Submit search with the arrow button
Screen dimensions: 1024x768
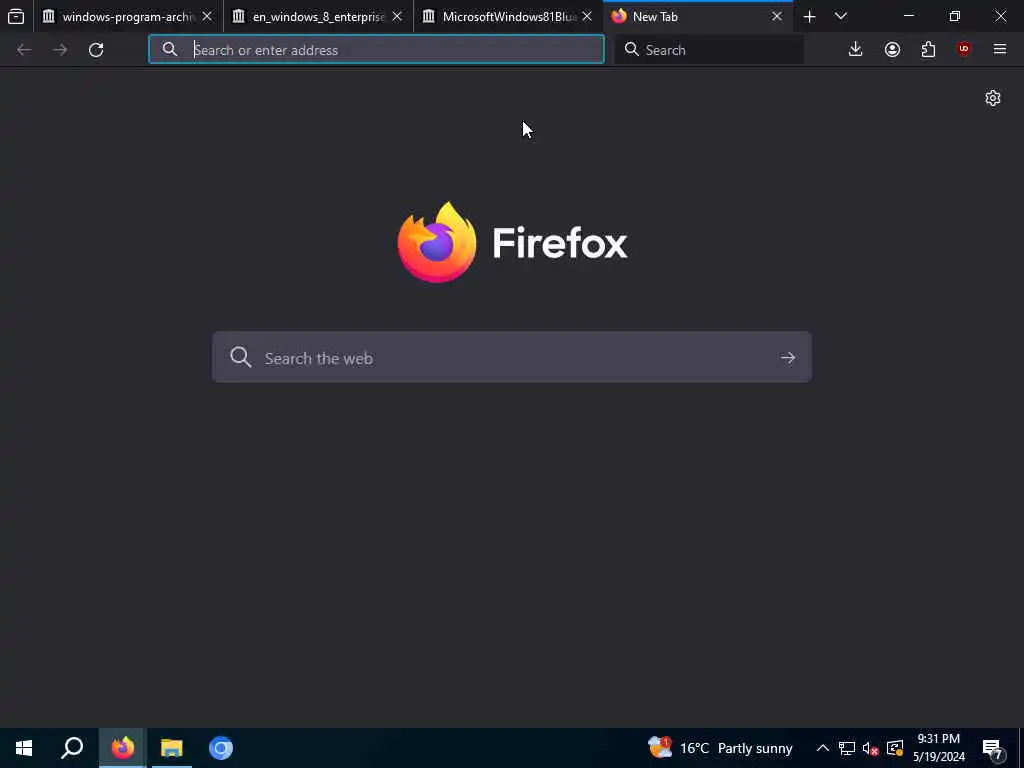[788, 358]
